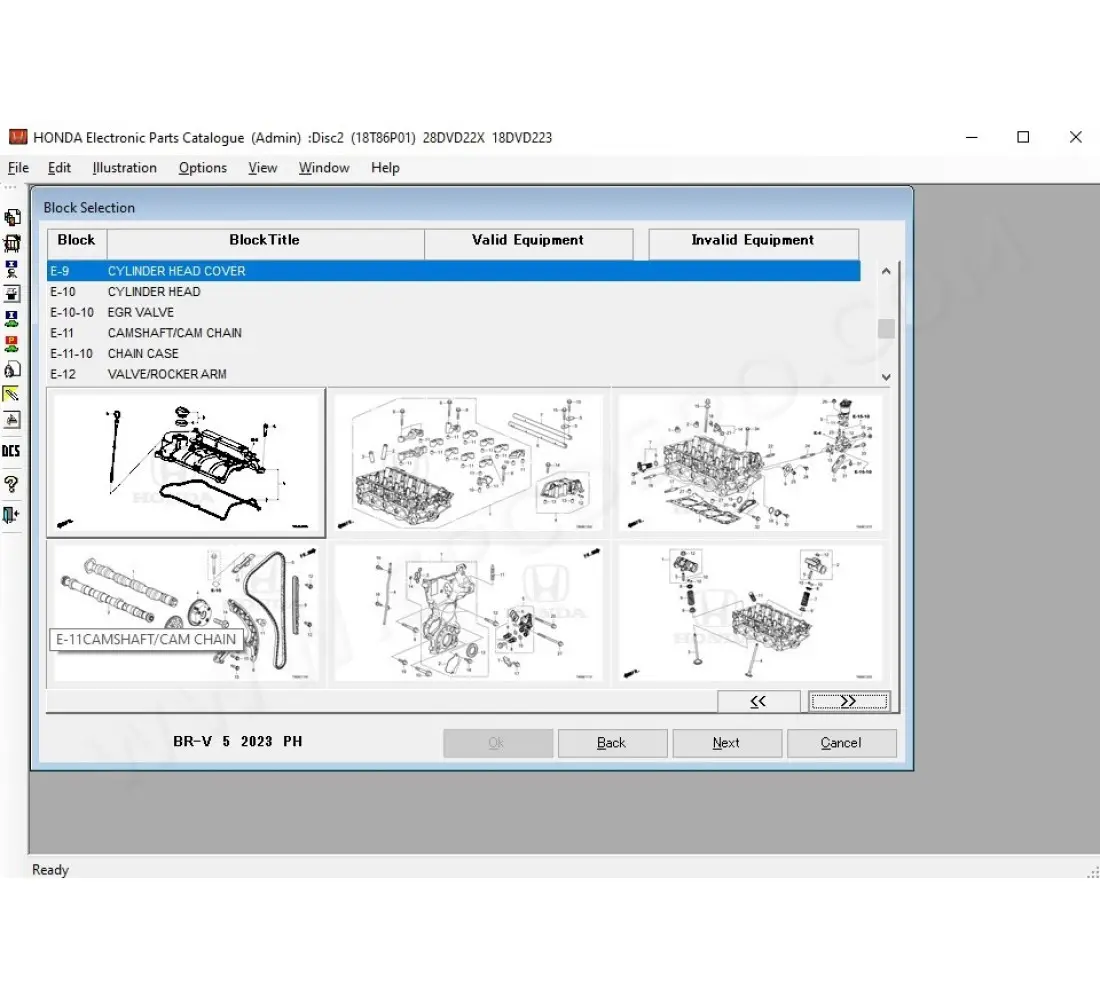Click the exit door icon

[11, 515]
